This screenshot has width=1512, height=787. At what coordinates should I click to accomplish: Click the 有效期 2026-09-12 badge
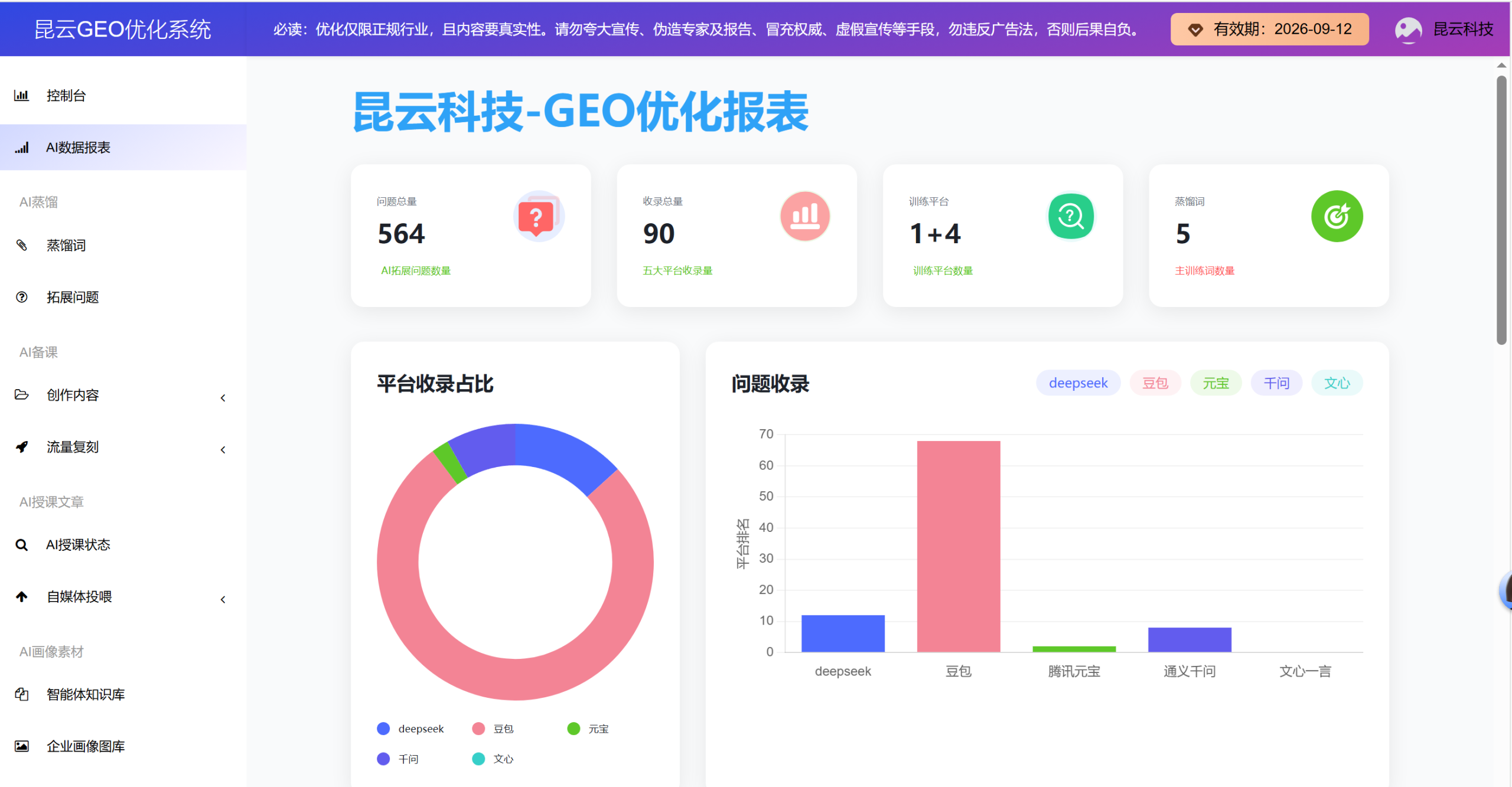(1269, 28)
